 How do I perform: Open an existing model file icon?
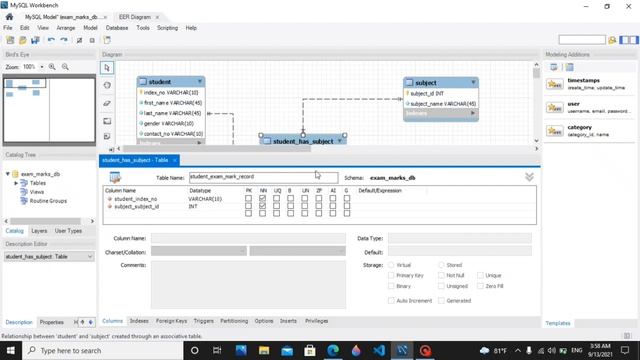click(x=23, y=40)
